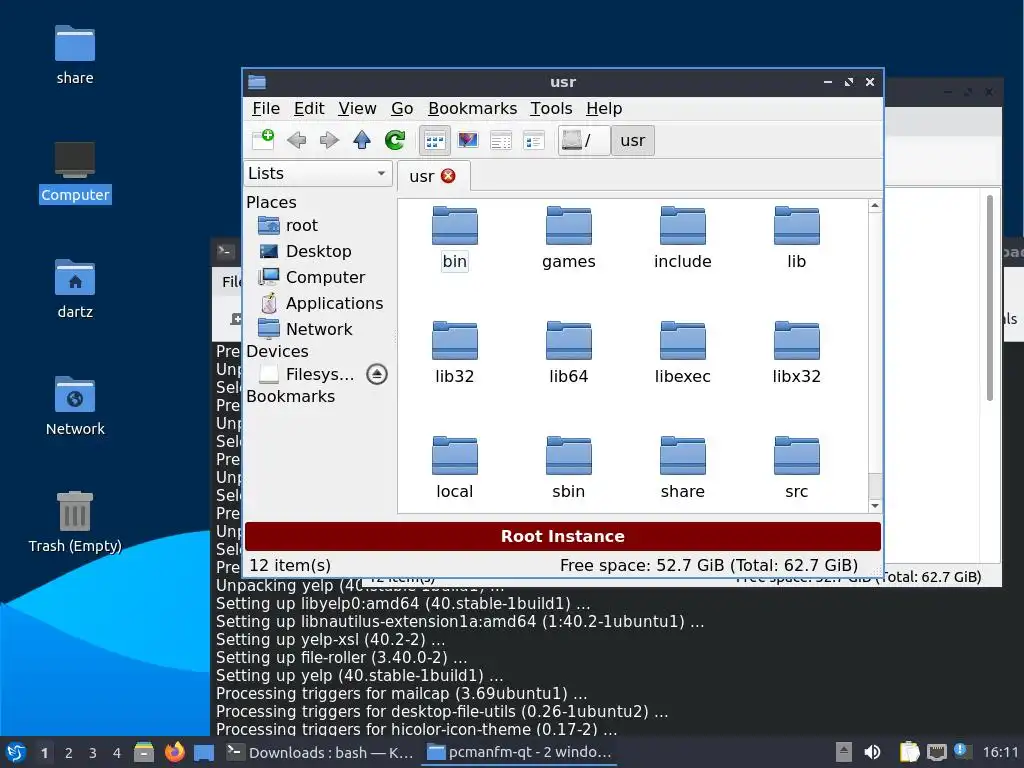The width and height of the screenshot is (1024, 768).
Task: Close the usr tab
Action: tap(448, 176)
